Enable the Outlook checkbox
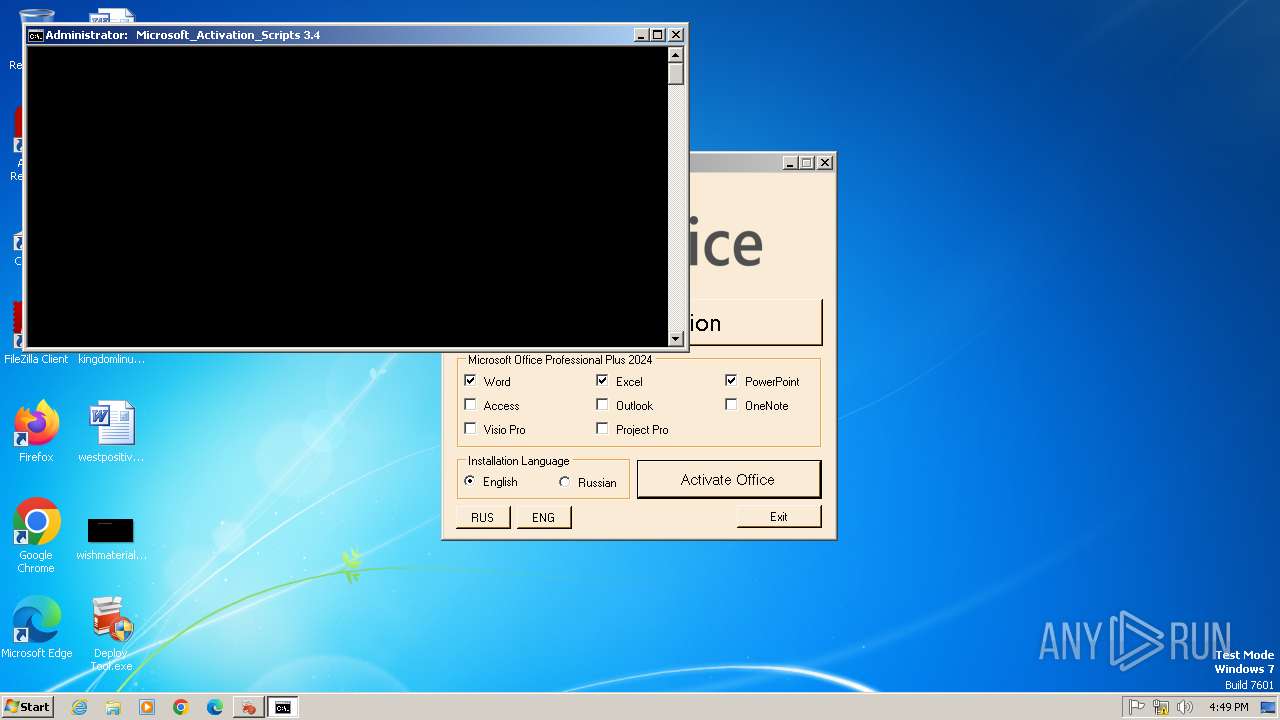Image resolution: width=1280 pixels, height=720 pixels. [x=602, y=405]
